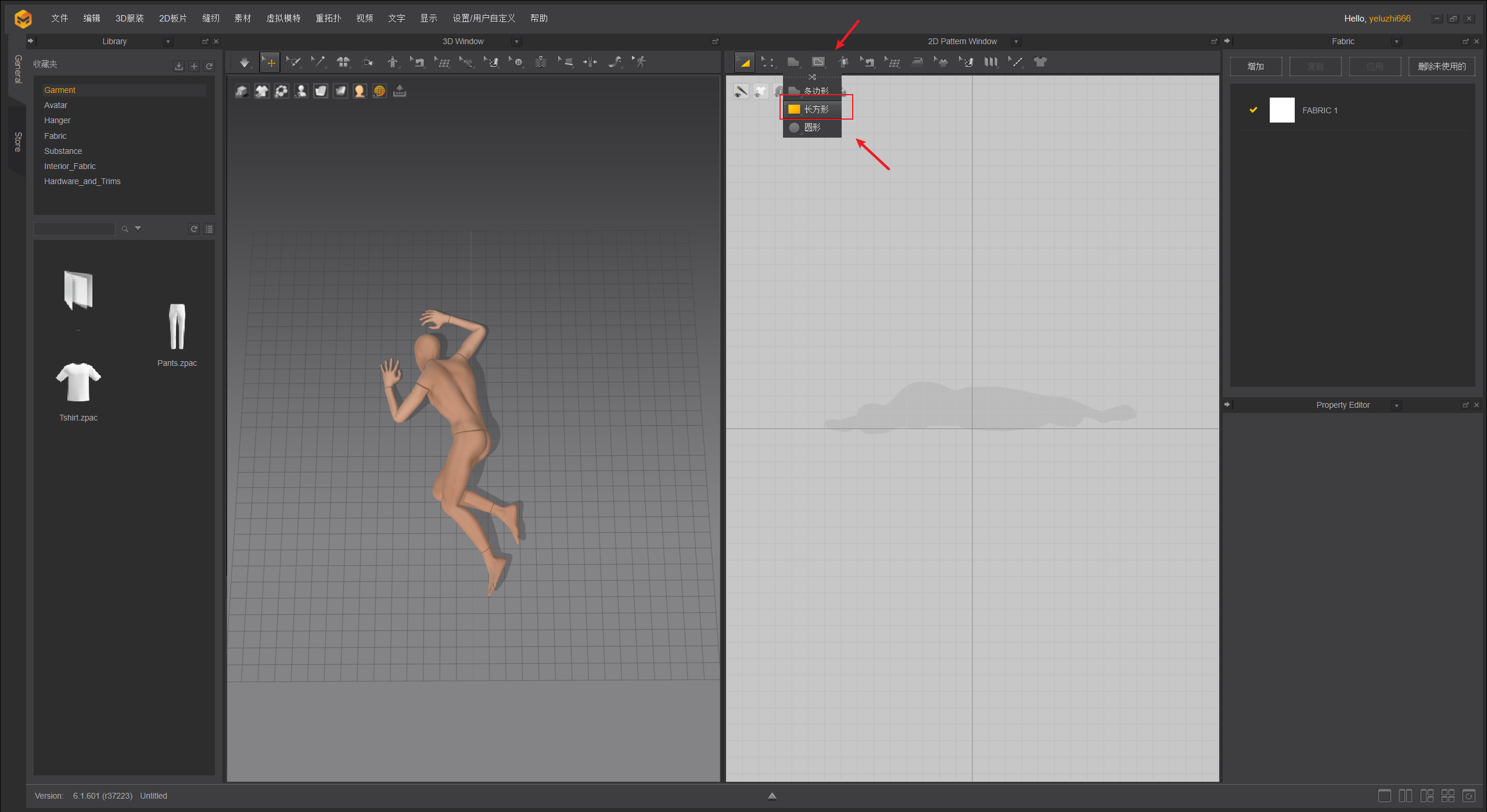Click the button tool in 3D toolbar
The image size is (1487, 812).
[x=517, y=62]
